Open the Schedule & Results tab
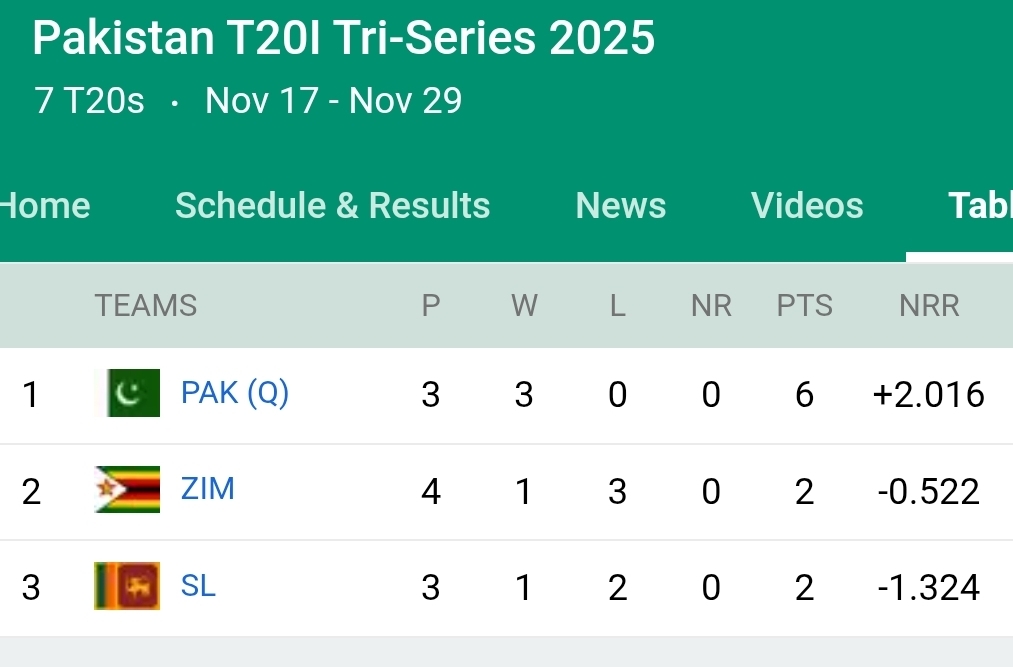The height and width of the screenshot is (667, 1013). 332,205
